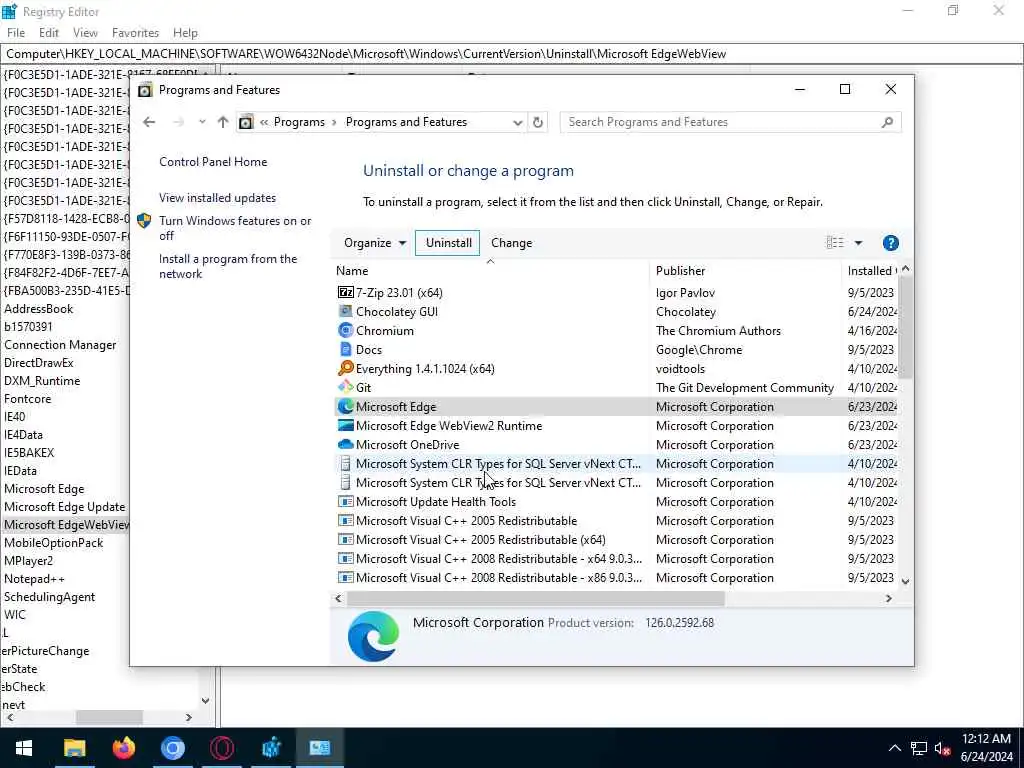Image resolution: width=1024 pixels, height=768 pixels.
Task: Open the Programs and Features help icon
Action: pyautogui.click(x=890, y=243)
